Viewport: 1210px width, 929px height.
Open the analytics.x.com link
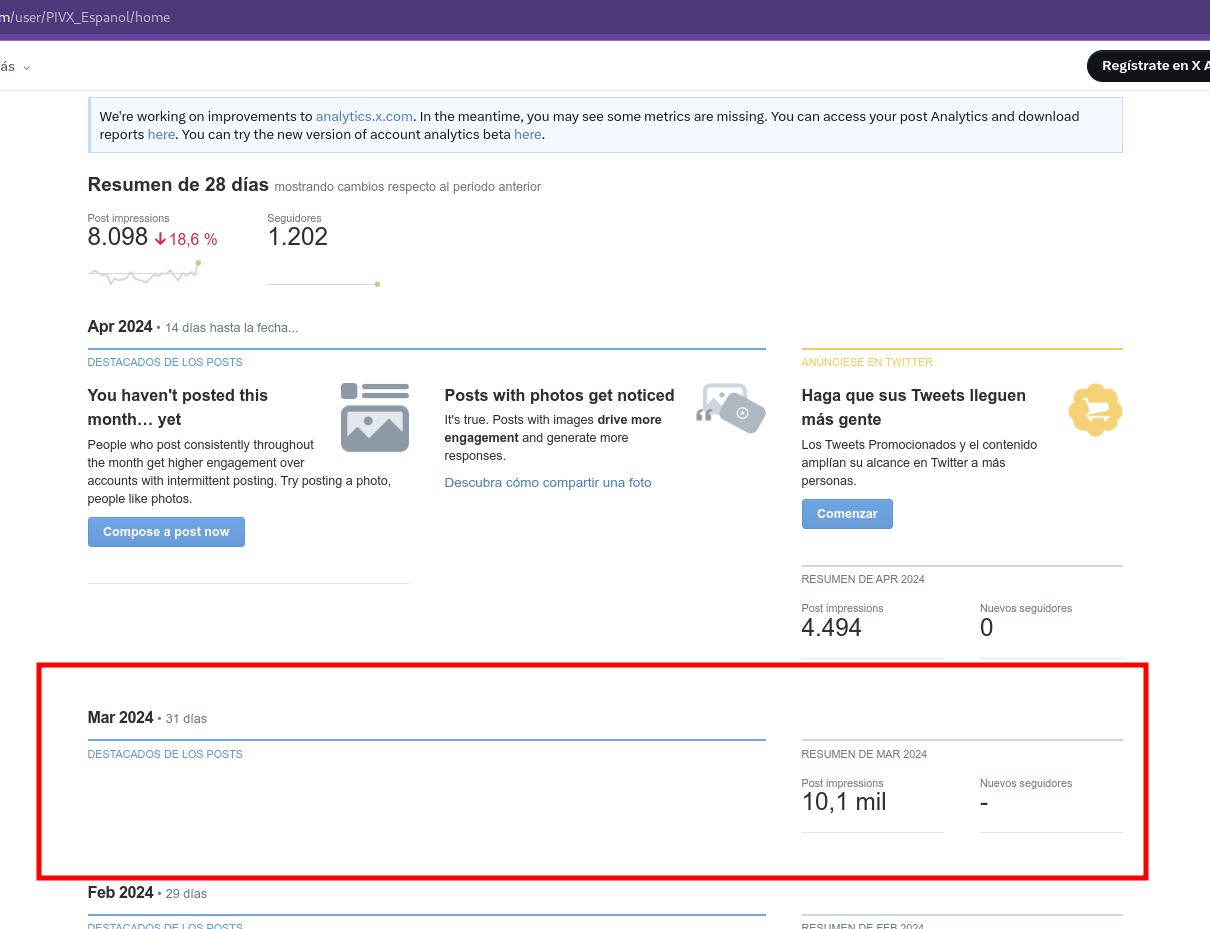[x=364, y=116]
